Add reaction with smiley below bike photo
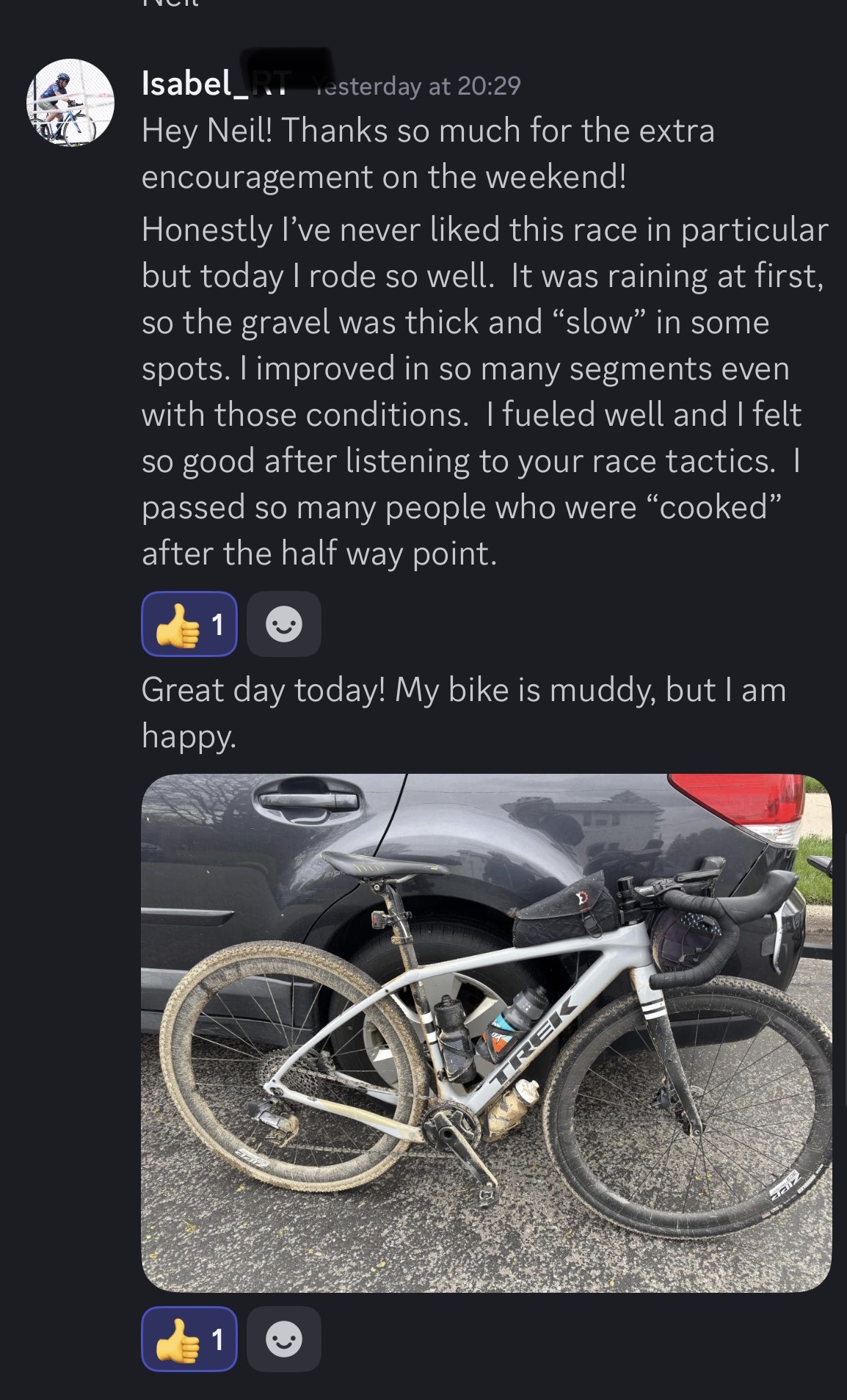This screenshot has height=1400, width=847. tap(284, 1339)
